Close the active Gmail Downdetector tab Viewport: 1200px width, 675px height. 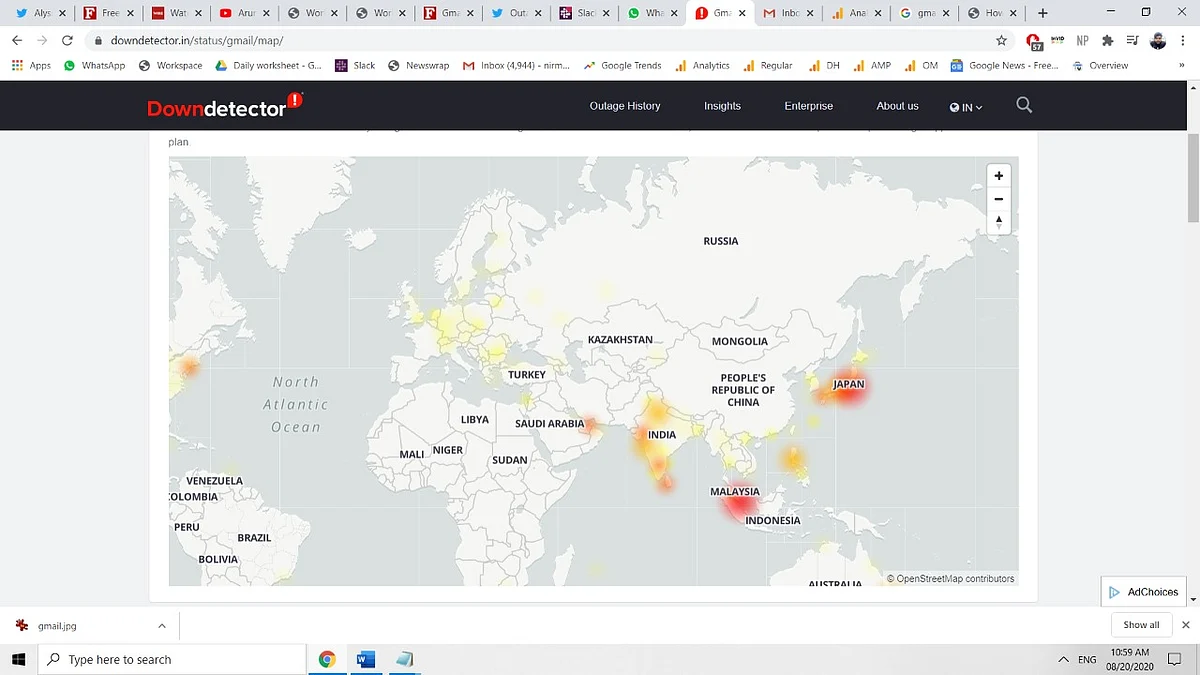click(x=742, y=13)
